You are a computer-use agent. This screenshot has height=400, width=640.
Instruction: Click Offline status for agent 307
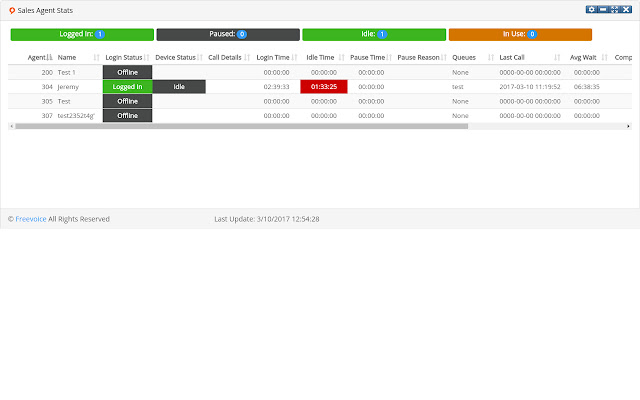(x=127, y=116)
